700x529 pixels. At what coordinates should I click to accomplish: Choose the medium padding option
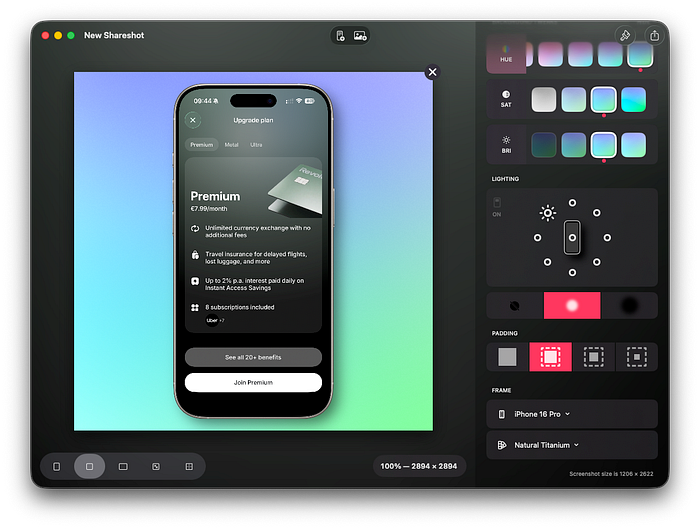coord(593,357)
